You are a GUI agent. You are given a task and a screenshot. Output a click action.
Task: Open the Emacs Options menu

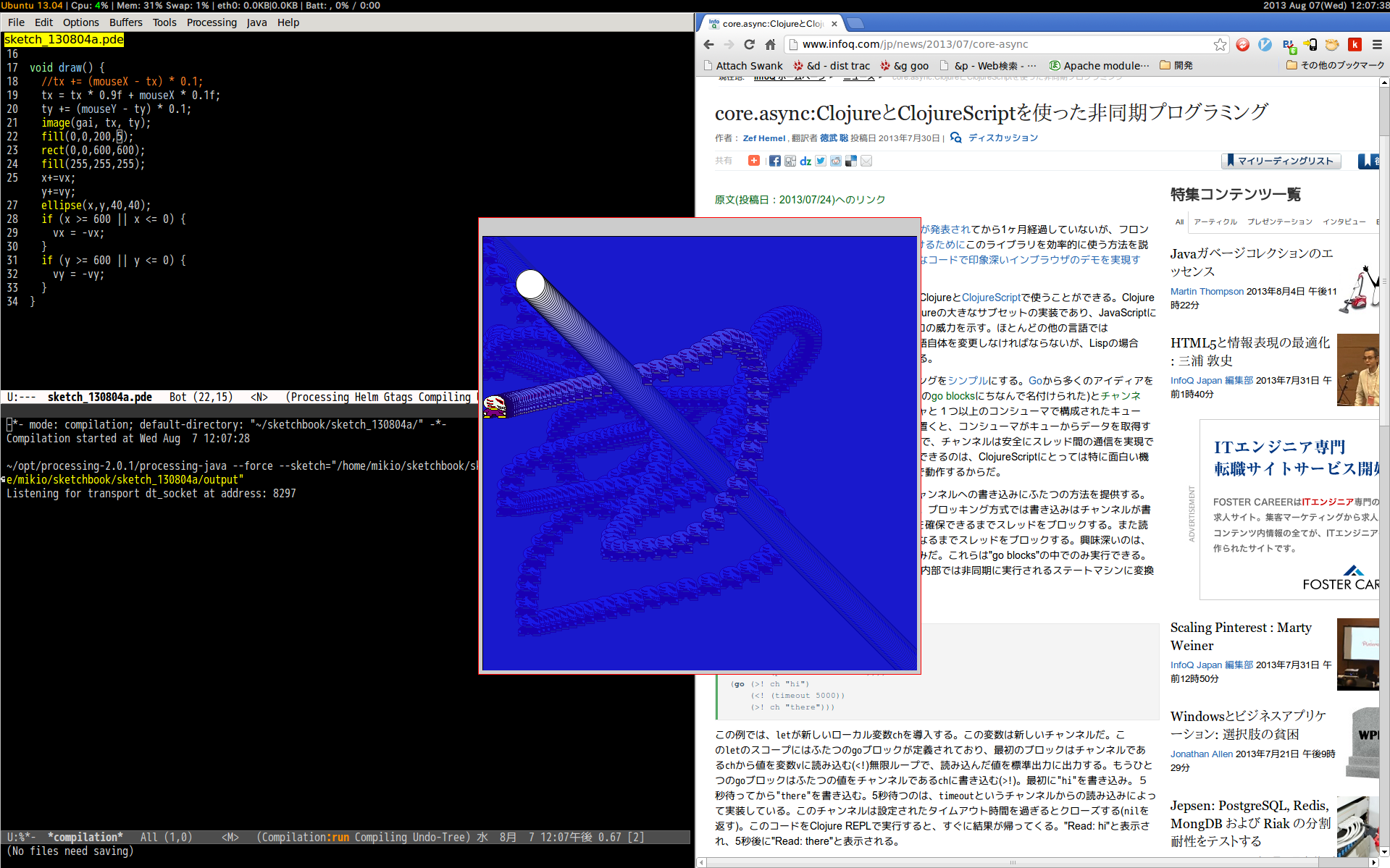point(80,22)
